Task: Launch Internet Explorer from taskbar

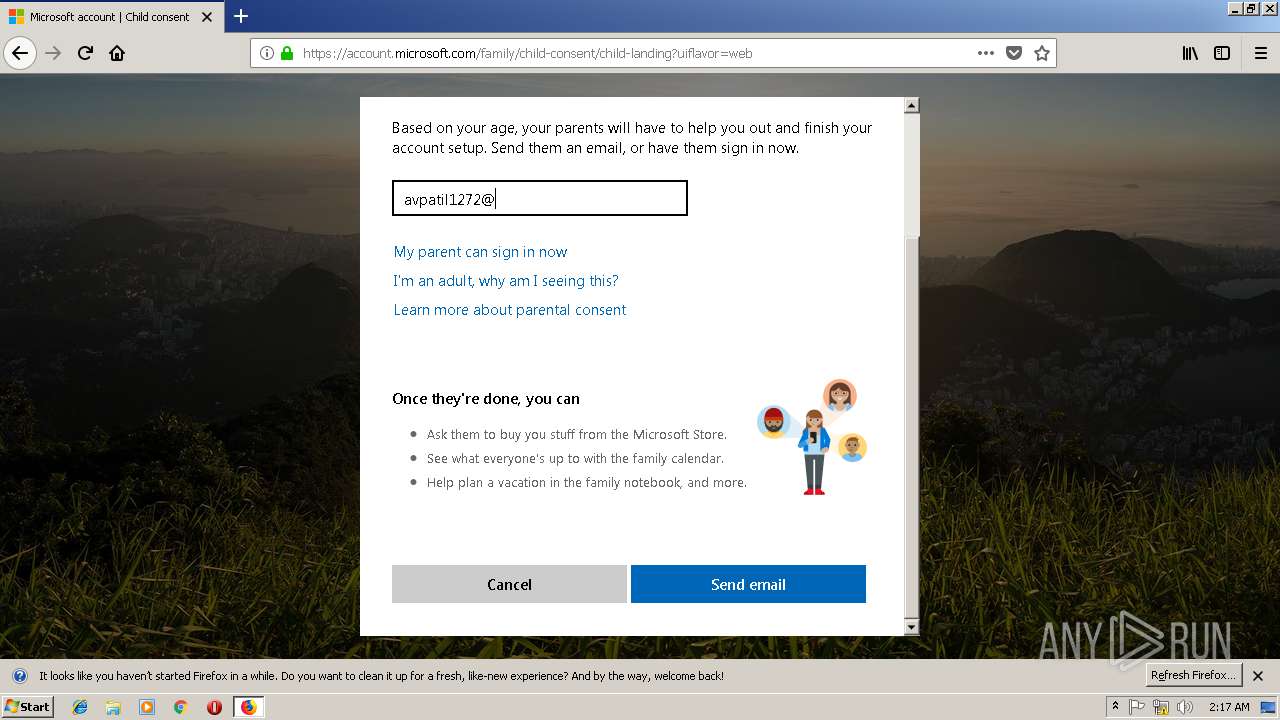Action: 80,707
